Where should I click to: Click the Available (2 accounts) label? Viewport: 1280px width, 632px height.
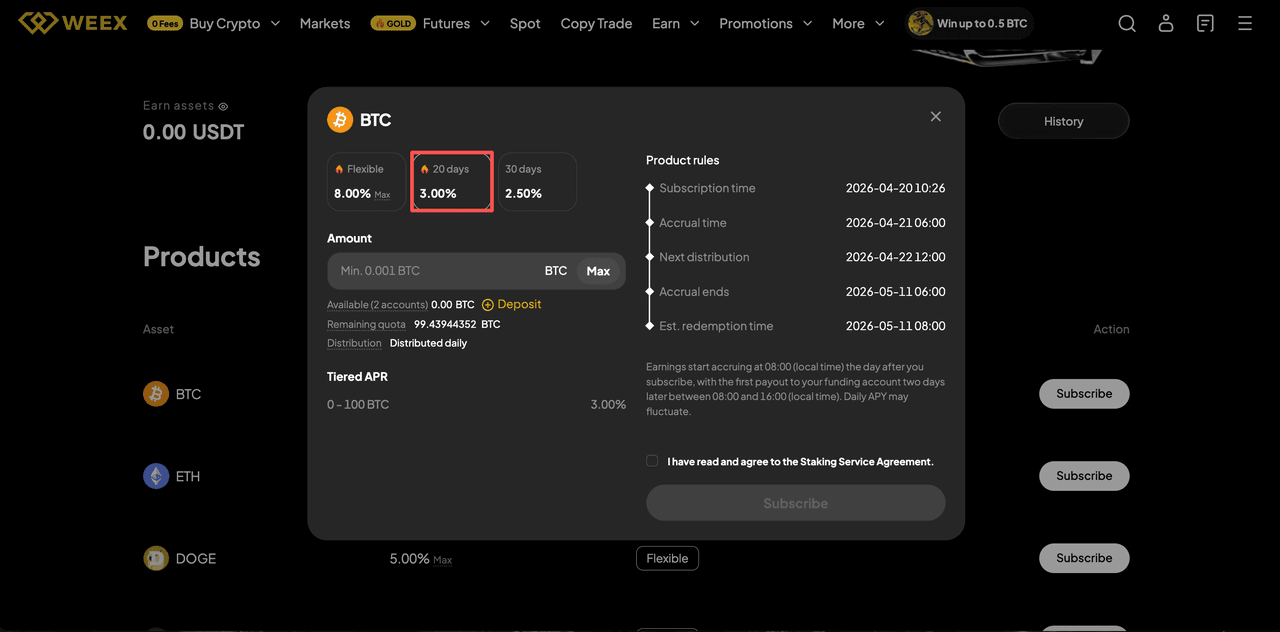coord(377,305)
